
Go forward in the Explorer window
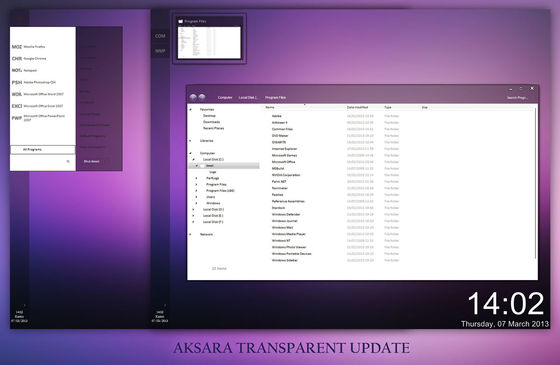tap(202, 97)
